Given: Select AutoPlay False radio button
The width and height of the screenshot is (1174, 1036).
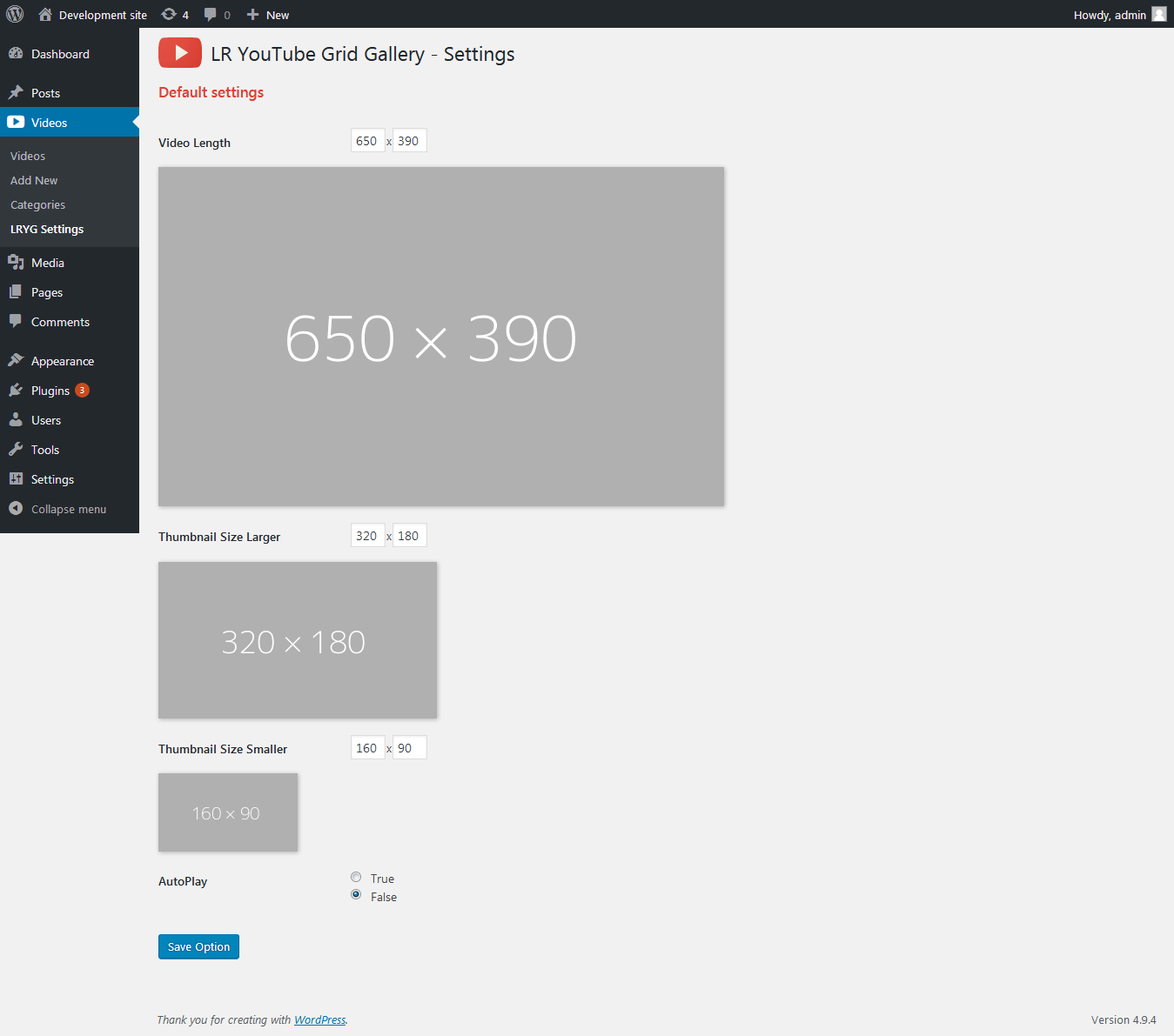Looking at the screenshot, I should tap(356, 894).
